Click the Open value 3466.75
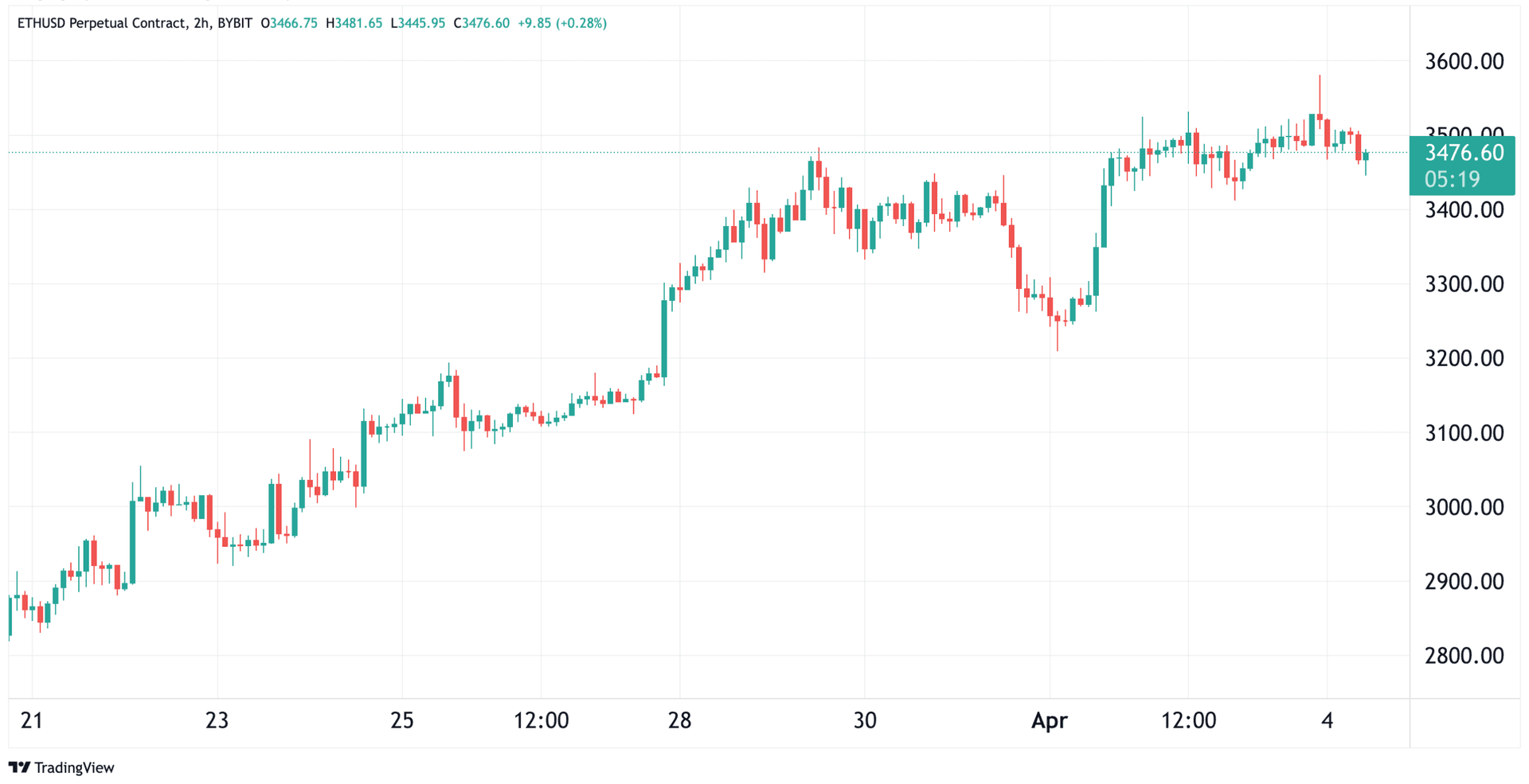Viewport: 1529px width, 784px height. click(x=293, y=23)
